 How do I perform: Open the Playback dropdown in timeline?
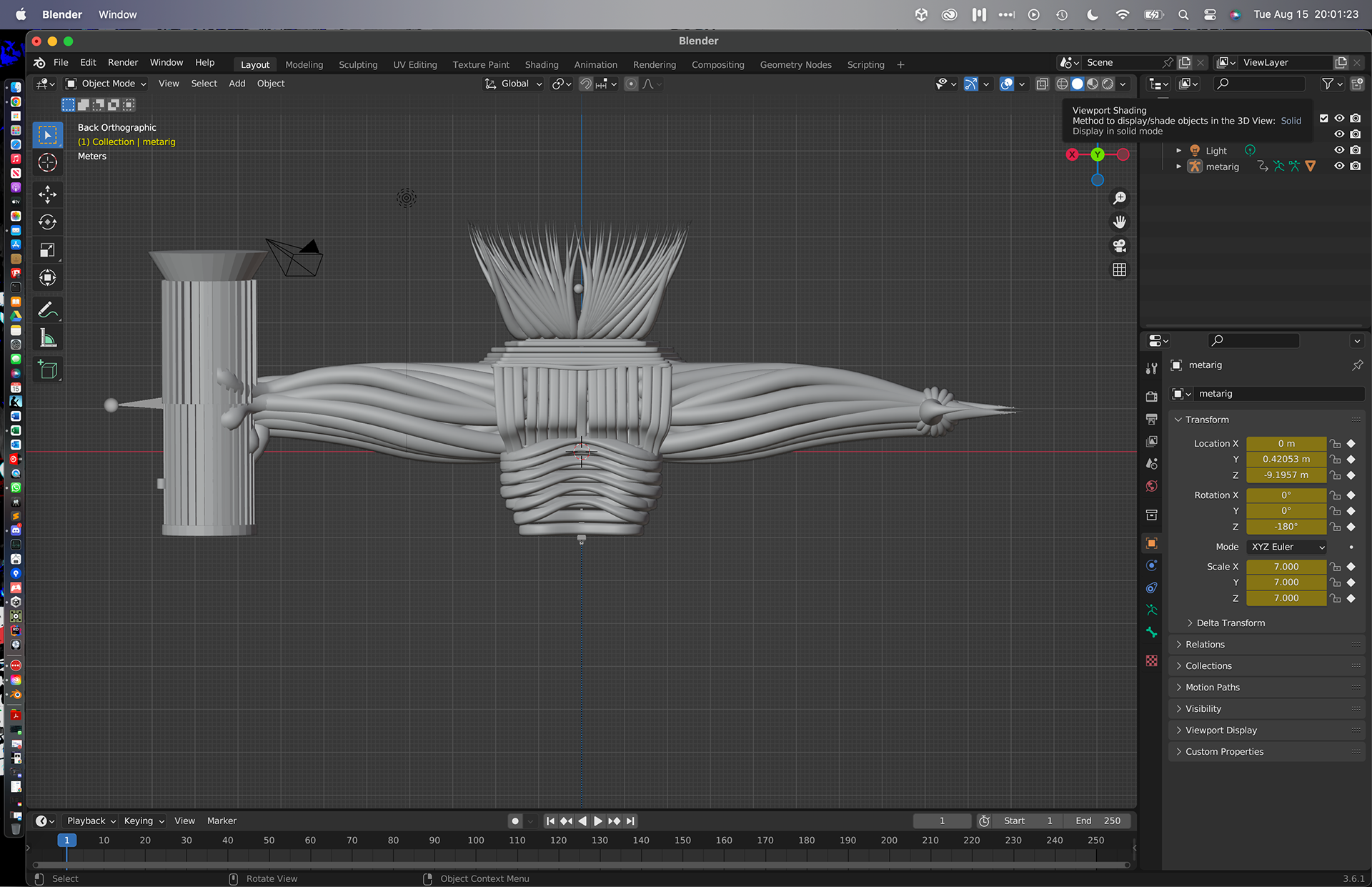click(x=91, y=821)
